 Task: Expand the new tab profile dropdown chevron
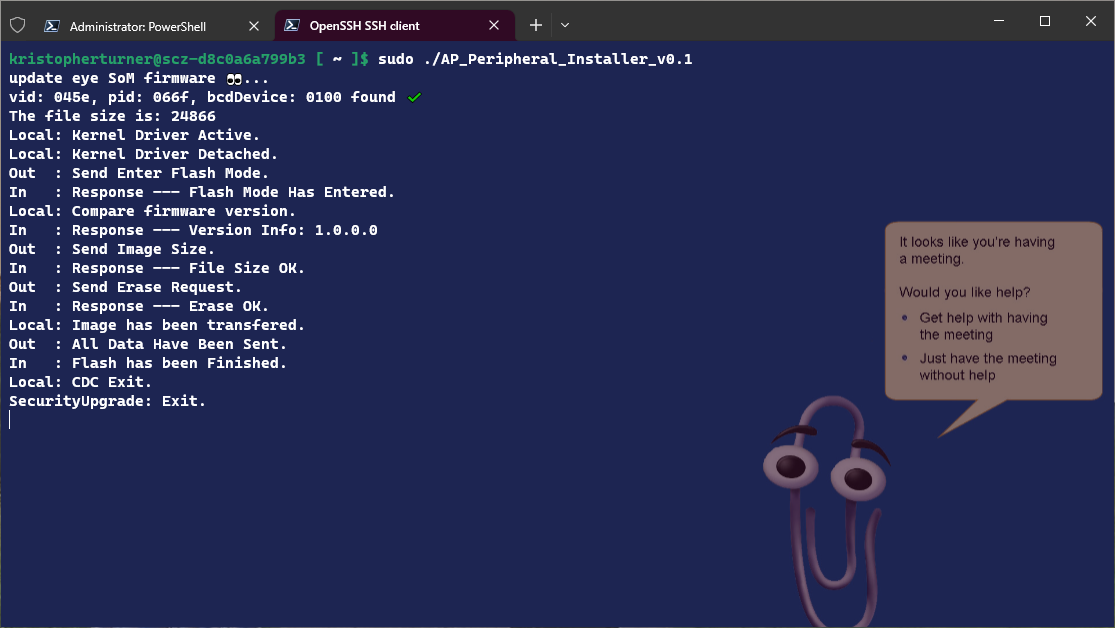click(565, 25)
